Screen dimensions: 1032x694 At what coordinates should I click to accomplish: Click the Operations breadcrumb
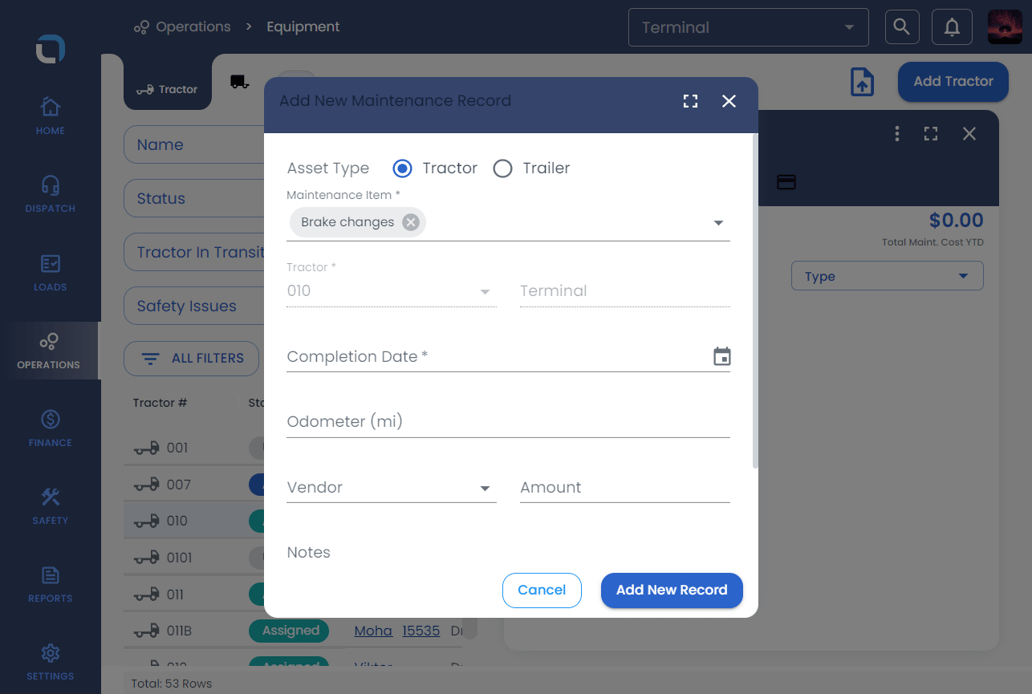coord(192,27)
